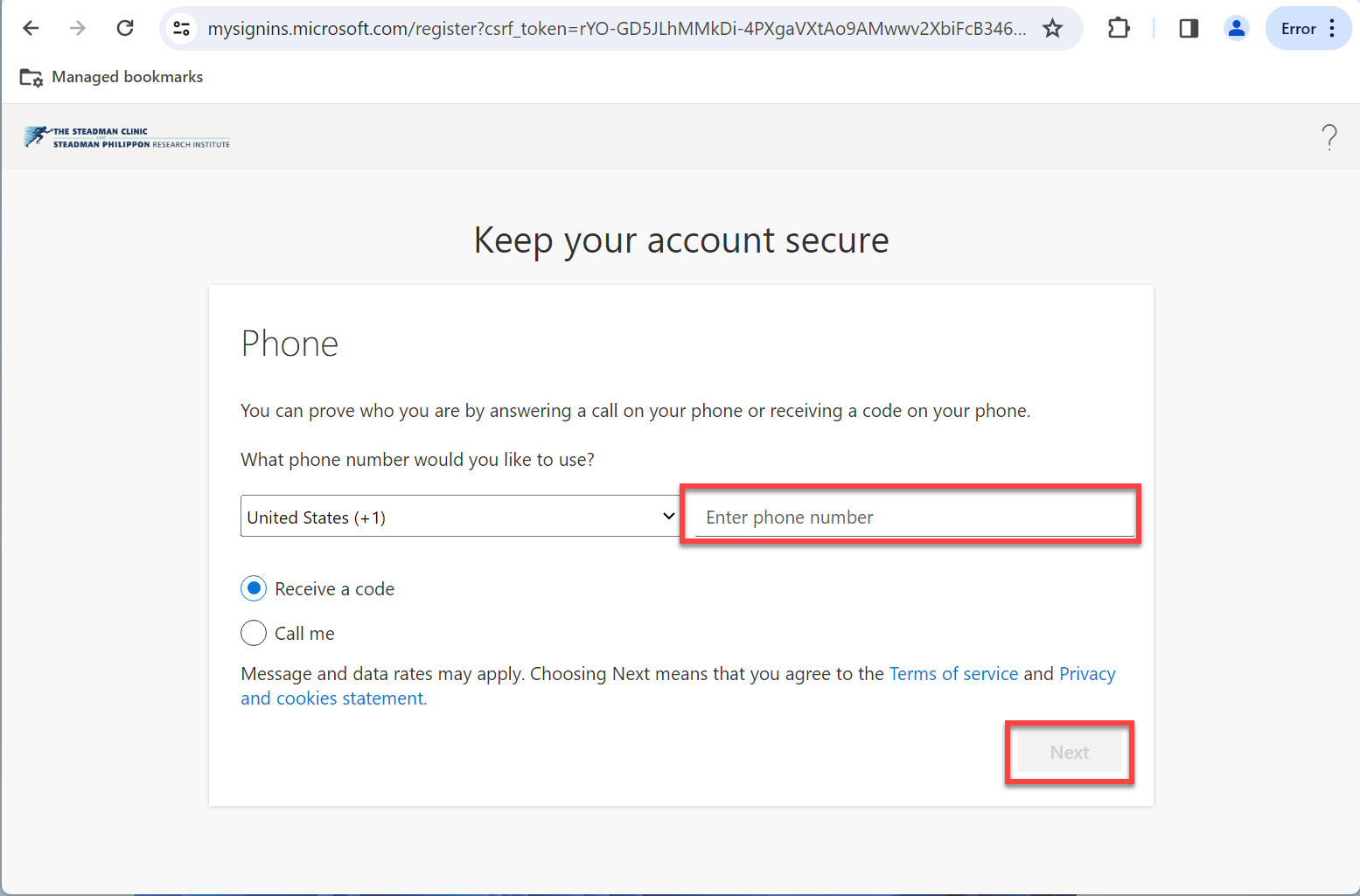Open the Chrome menu next to Error
Image resolution: width=1360 pixels, height=896 pixels.
click(1332, 28)
